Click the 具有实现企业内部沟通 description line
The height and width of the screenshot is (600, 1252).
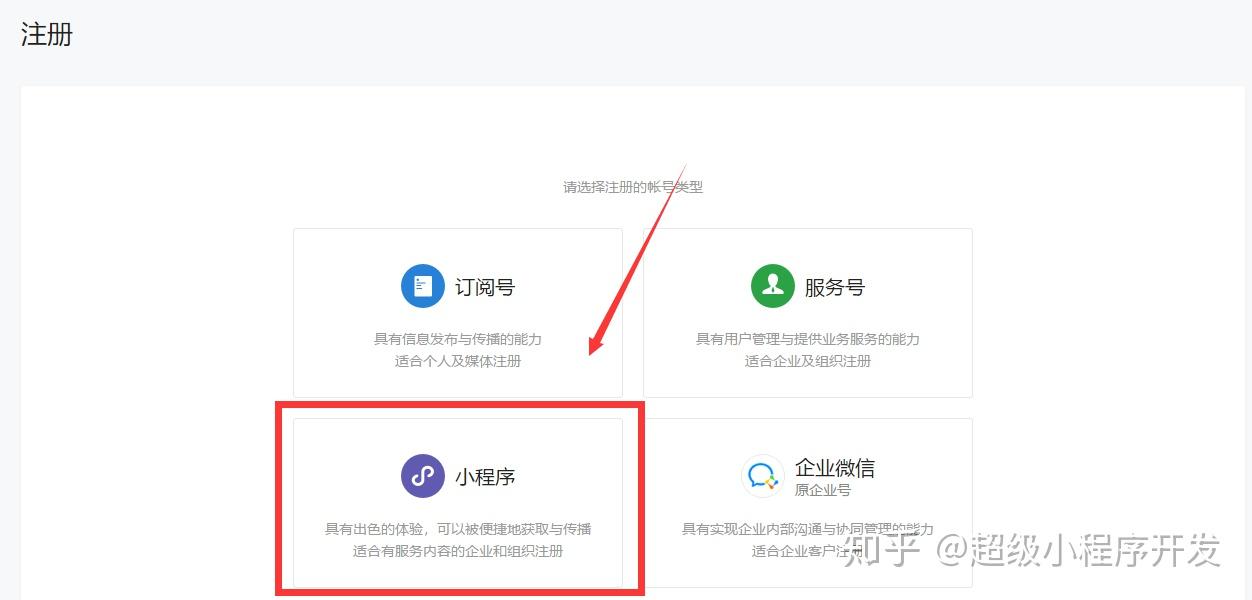pyautogui.click(x=808, y=529)
